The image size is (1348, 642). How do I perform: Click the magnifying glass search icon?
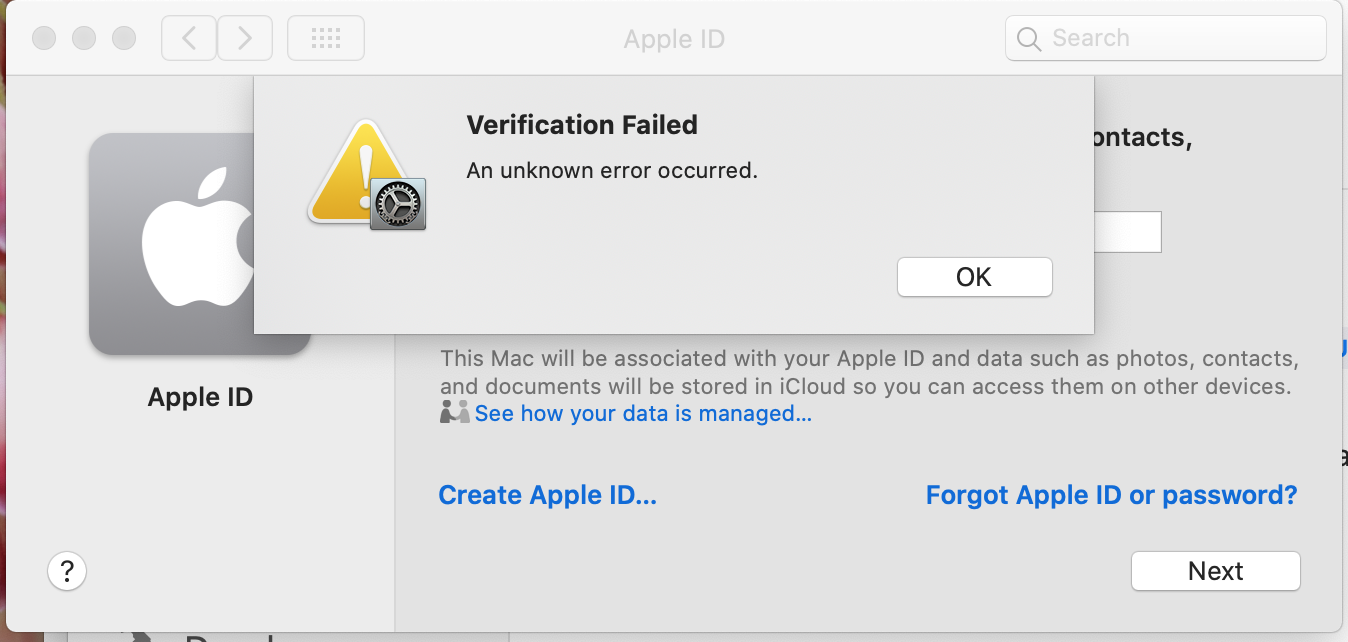pos(1028,39)
